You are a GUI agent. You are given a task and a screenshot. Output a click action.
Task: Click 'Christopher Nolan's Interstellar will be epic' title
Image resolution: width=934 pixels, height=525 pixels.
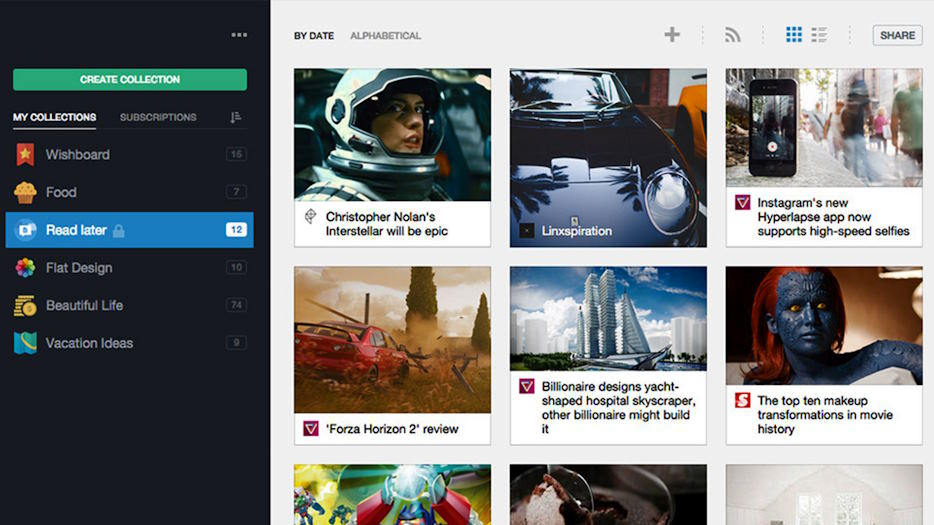pos(387,224)
